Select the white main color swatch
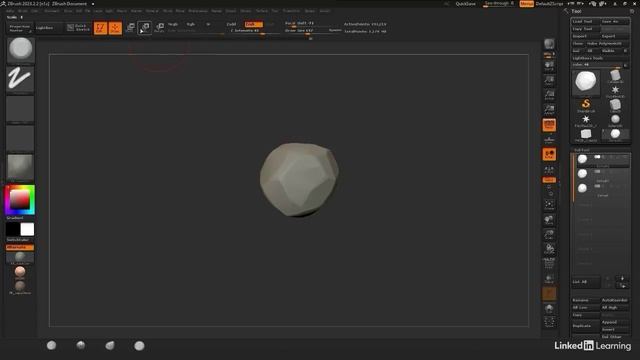The image size is (640, 360). (x=27, y=229)
